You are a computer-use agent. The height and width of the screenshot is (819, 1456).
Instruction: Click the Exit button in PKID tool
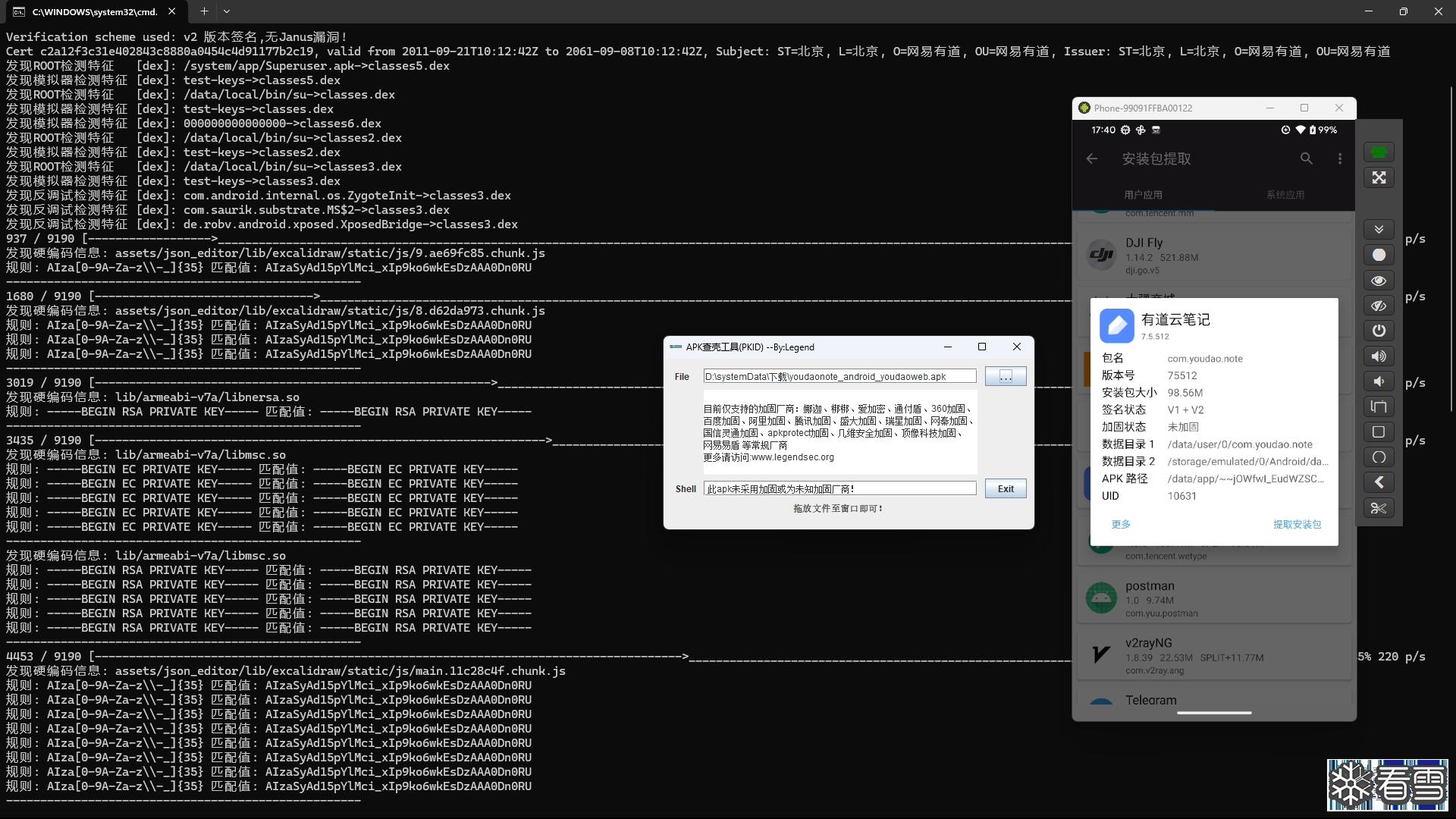[x=1005, y=489]
